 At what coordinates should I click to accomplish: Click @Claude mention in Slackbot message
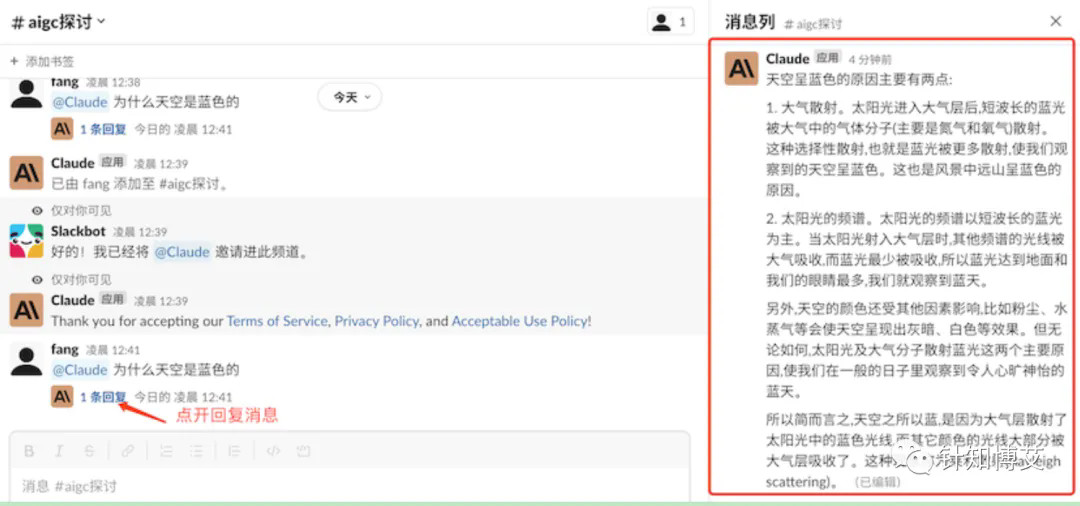(182, 252)
